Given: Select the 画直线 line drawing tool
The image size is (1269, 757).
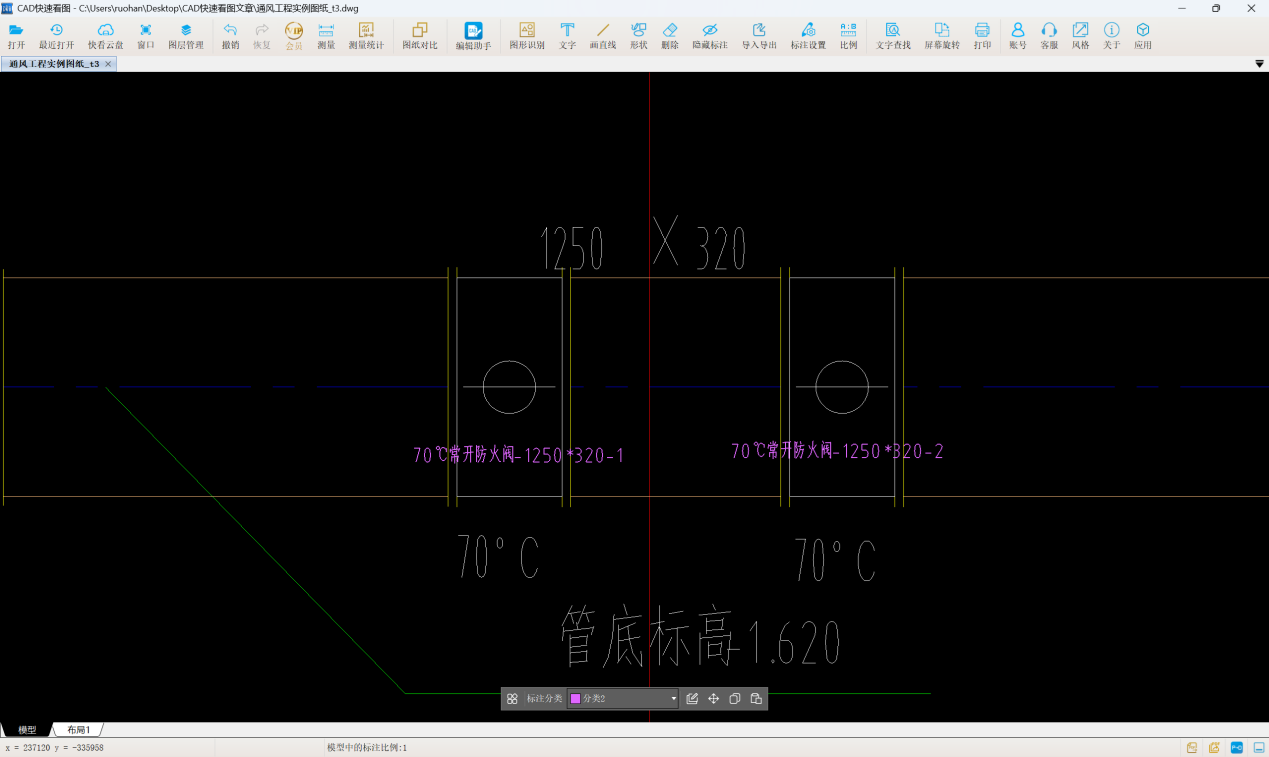Looking at the screenshot, I should pyautogui.click(x=602, y=36).
